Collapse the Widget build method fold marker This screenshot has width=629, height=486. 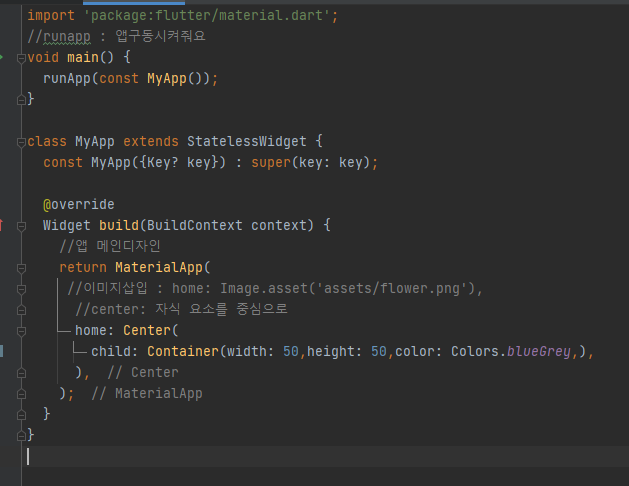21,227
